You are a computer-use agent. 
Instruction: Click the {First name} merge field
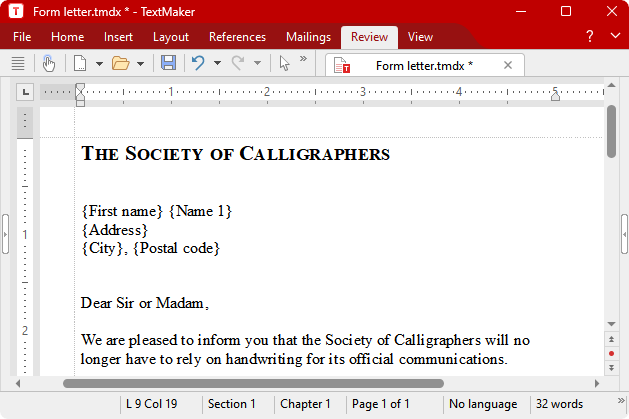122,211
